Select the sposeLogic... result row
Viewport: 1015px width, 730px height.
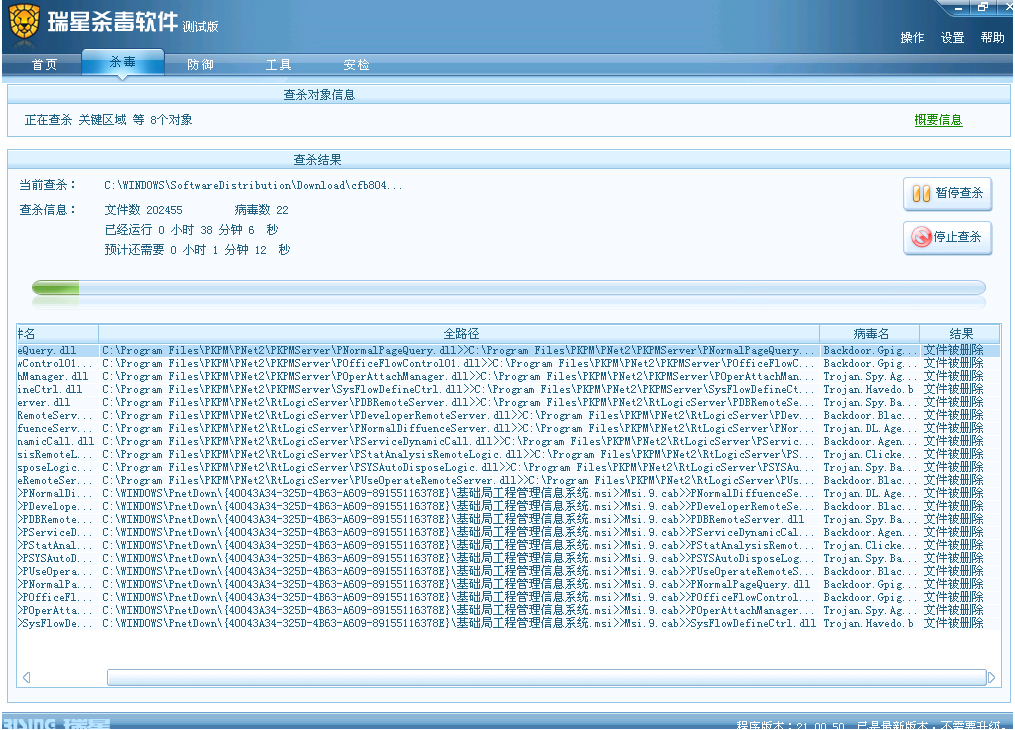tap(509, 467)
